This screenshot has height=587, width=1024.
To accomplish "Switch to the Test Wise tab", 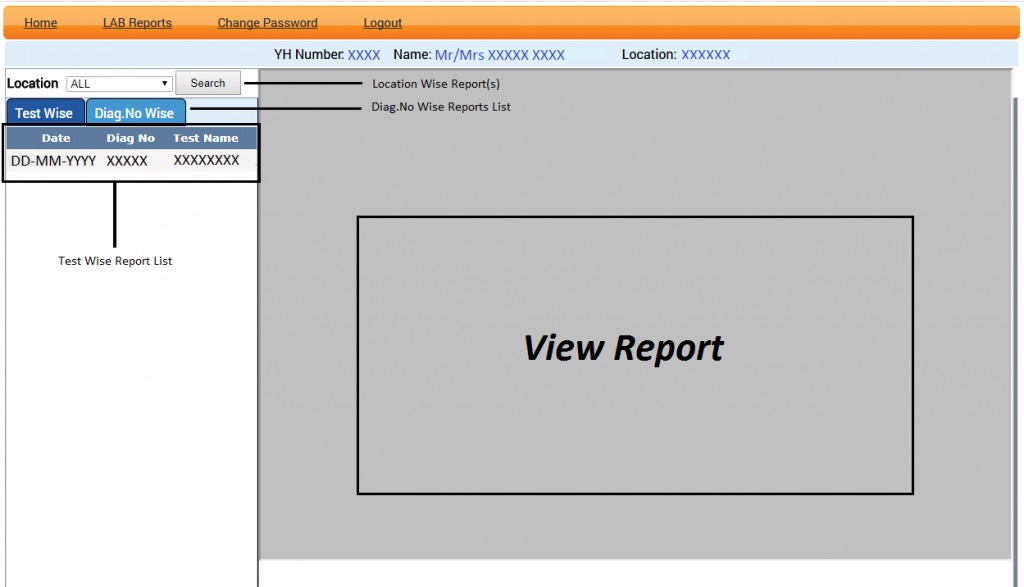I will [44, 113].
